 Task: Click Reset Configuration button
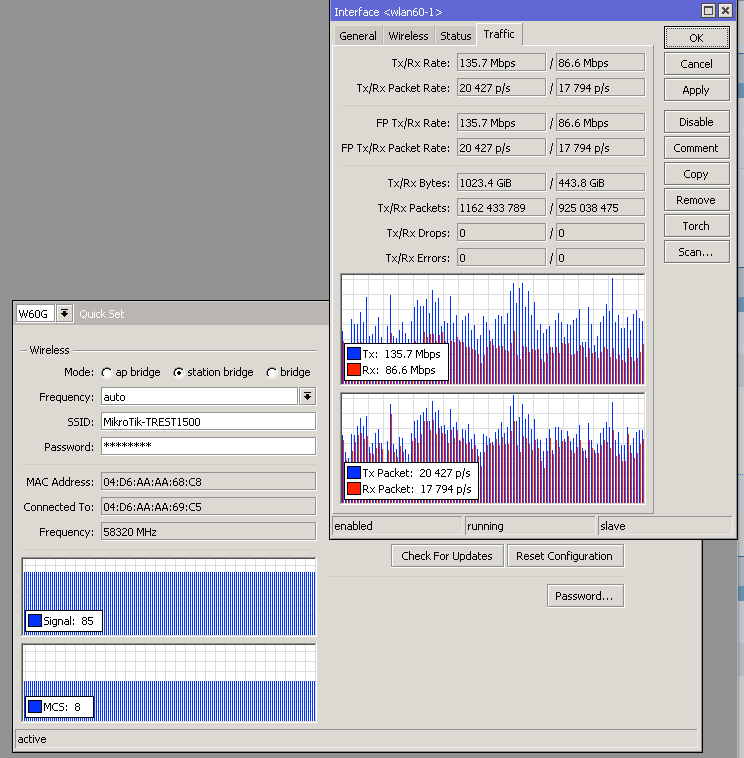565,556
